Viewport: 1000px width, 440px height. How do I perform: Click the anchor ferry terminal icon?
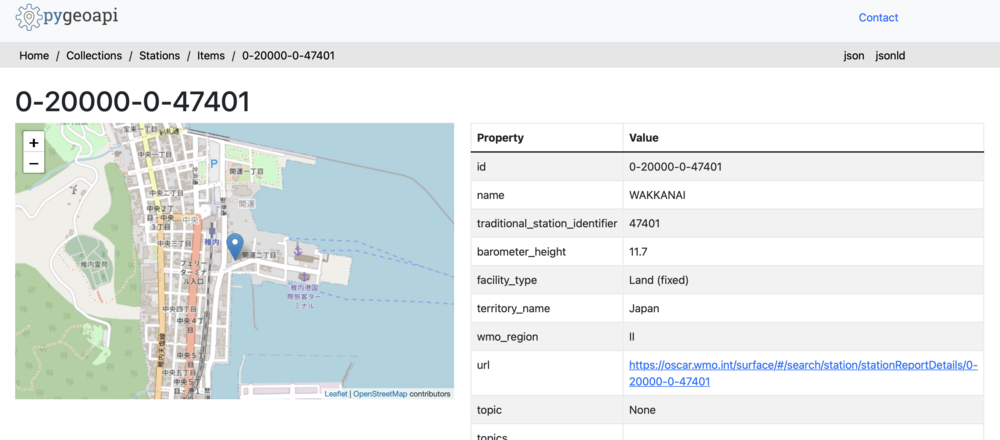(296, 245)
